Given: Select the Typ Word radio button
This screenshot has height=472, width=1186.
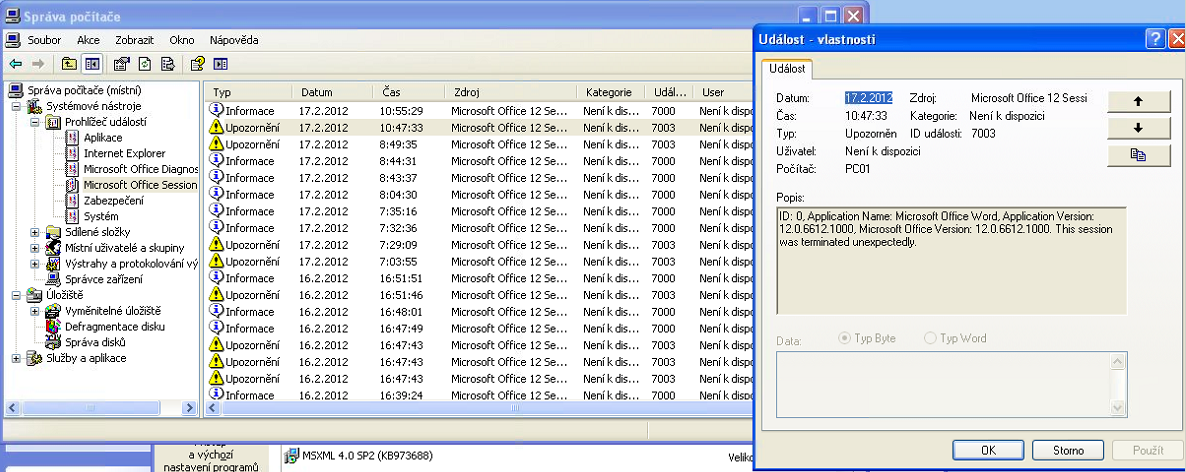Looking at the screenshot, I should coord(931,338).
